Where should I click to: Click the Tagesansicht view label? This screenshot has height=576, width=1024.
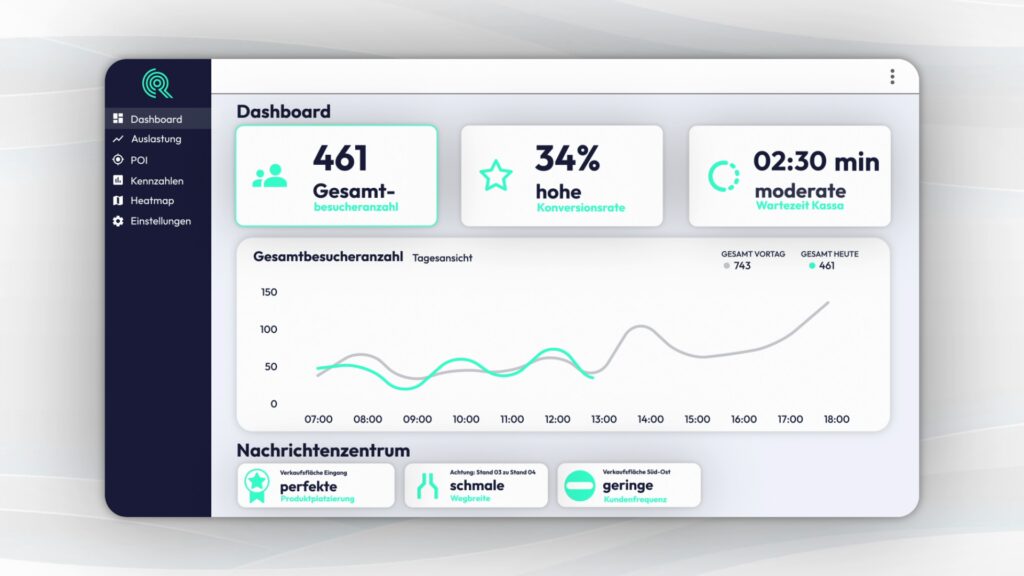point(442,258)
